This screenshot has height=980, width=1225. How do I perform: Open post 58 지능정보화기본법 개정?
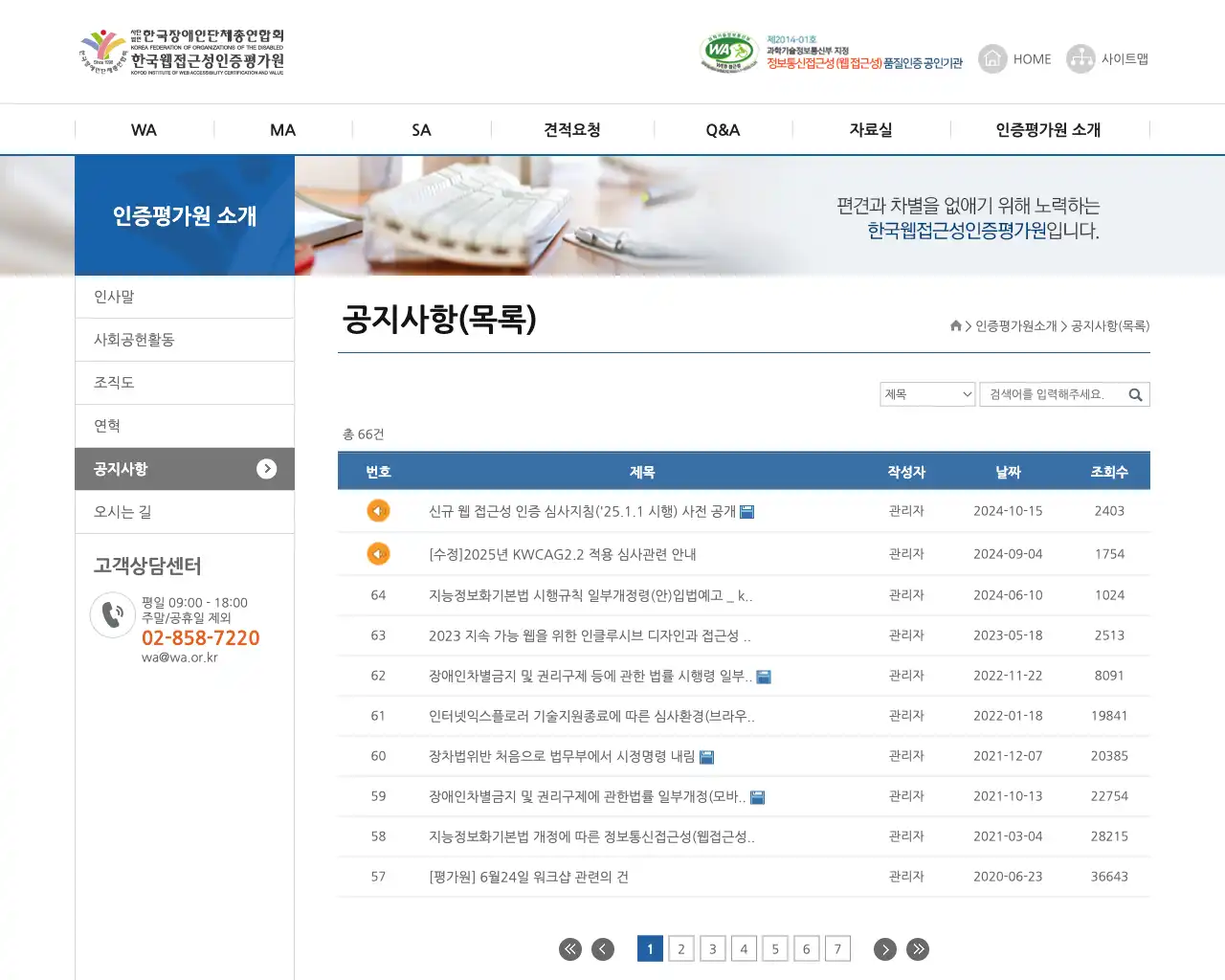point(591,836)
